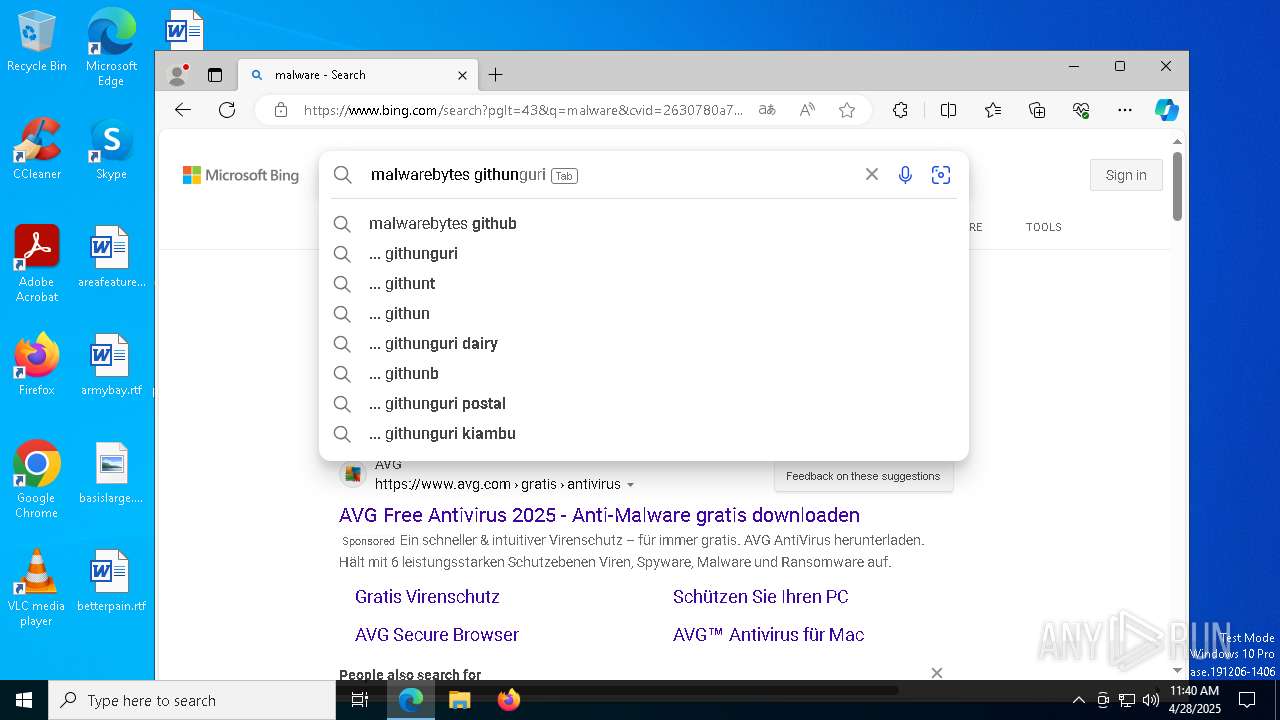Open the TOOLS search filter tab
The width and height of the screenshot is (1280, 720).
[x=1043, y=227]
